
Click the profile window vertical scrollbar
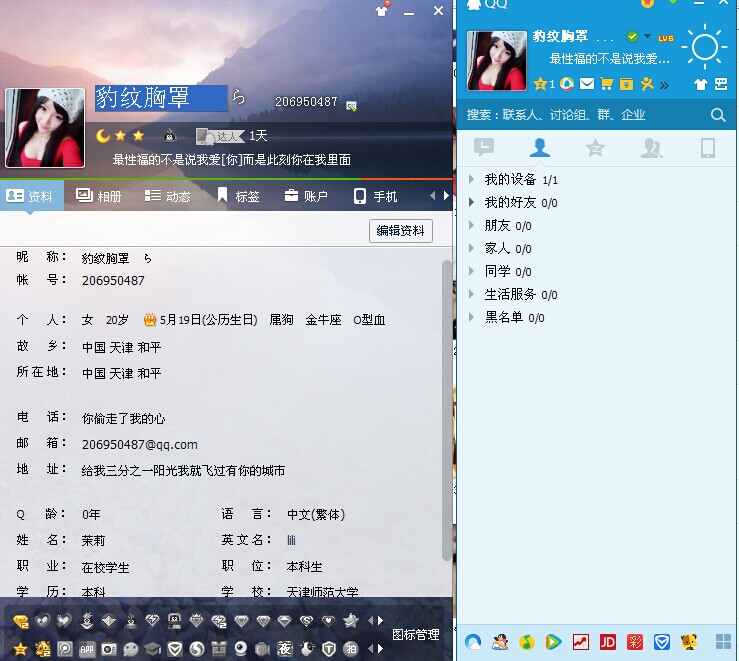(446, 410)
